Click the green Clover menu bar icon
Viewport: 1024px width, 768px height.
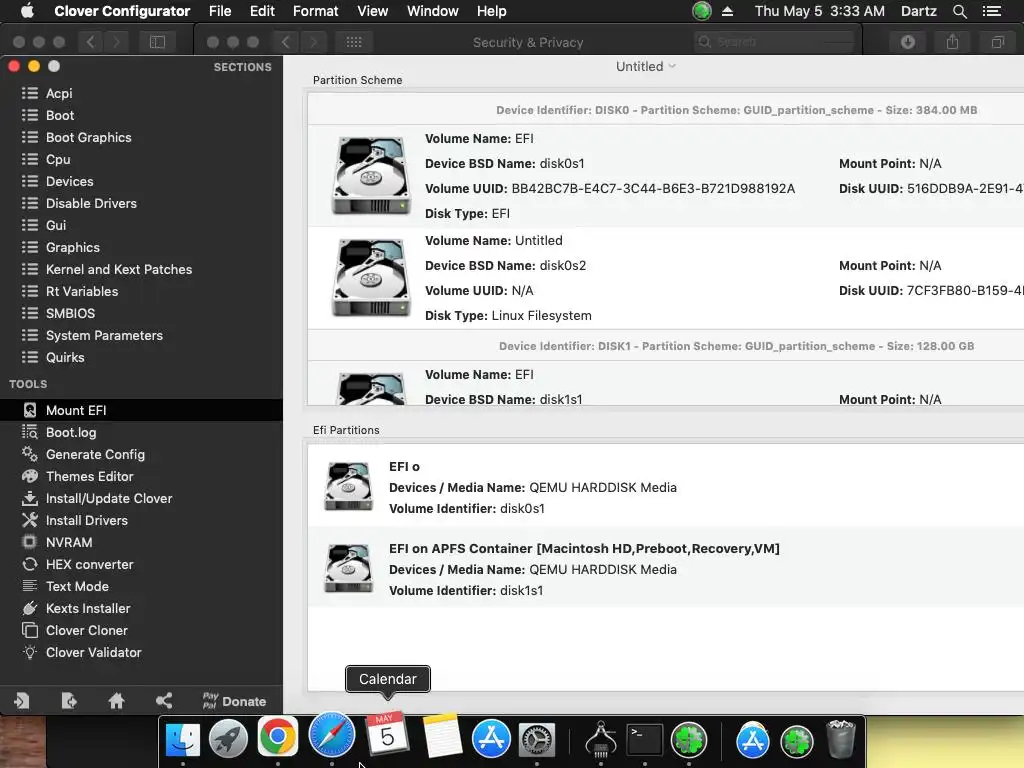pos(702,11)
